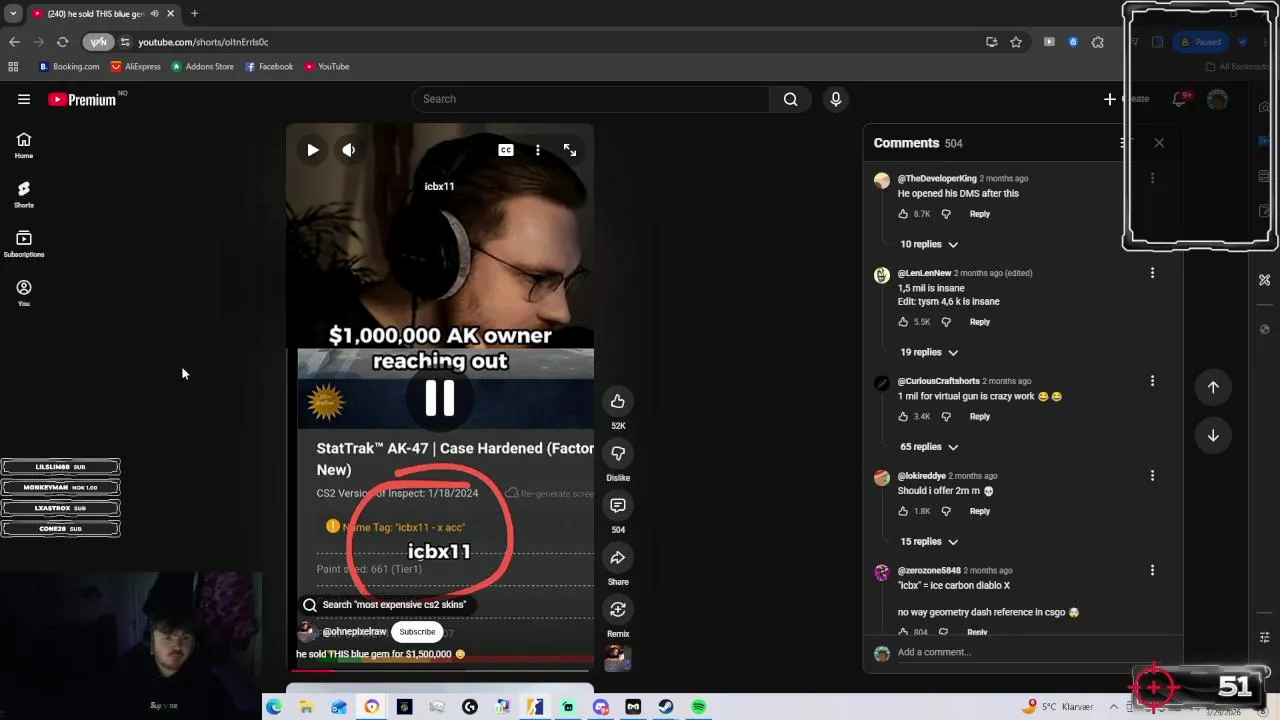The image size is (1280, 720).
Task: Open the Addons Store bookmark
Action: [x=203, y=67]
